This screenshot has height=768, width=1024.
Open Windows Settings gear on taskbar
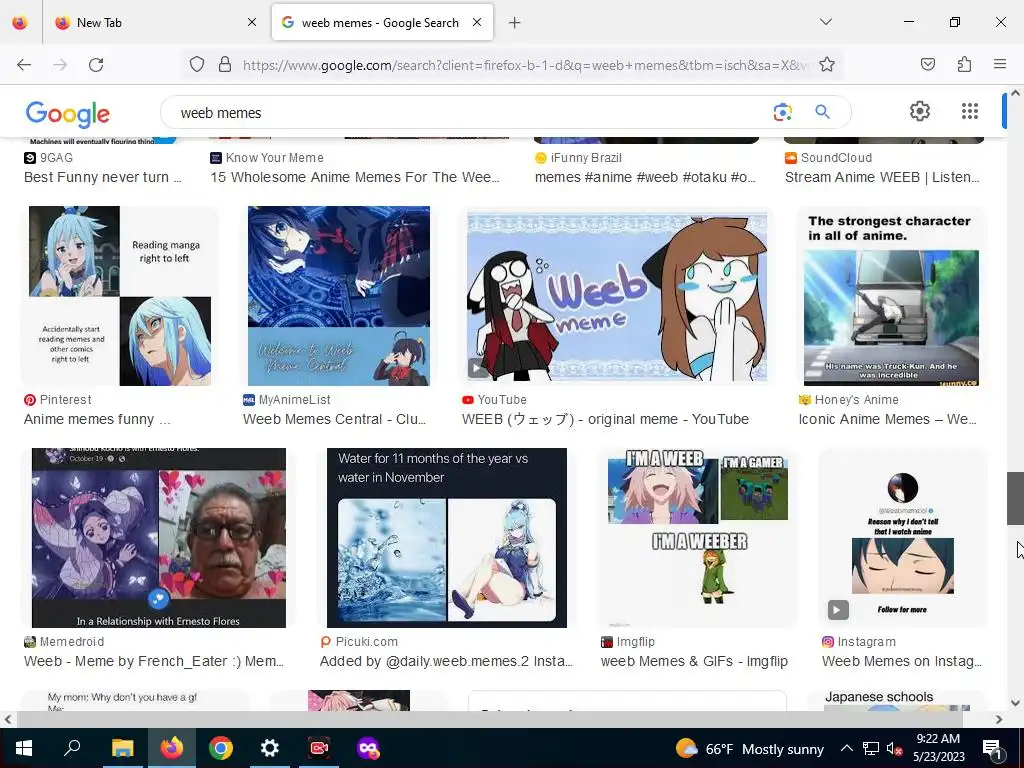click(x=270, y=748)
